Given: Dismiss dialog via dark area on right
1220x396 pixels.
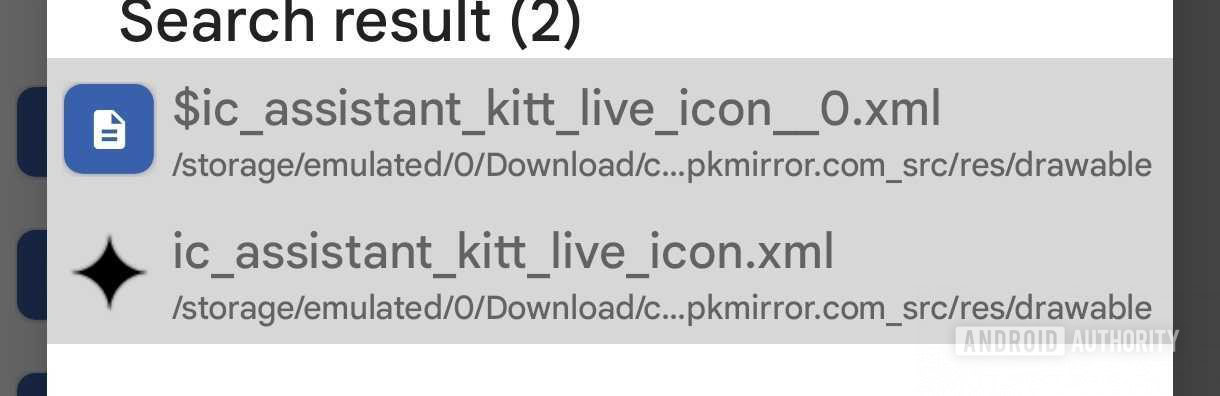Looking at the screenshot, I should click(x=1196, y=198).
